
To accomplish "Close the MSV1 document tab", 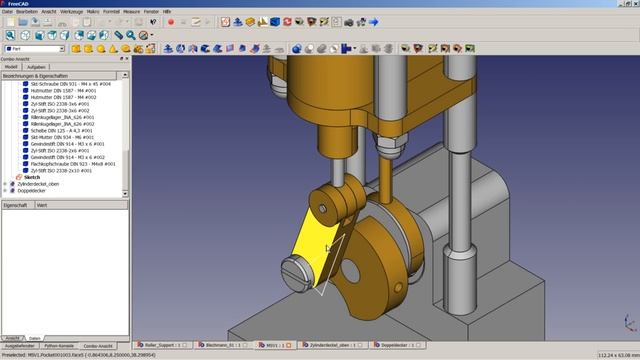I will pos(289,345).
